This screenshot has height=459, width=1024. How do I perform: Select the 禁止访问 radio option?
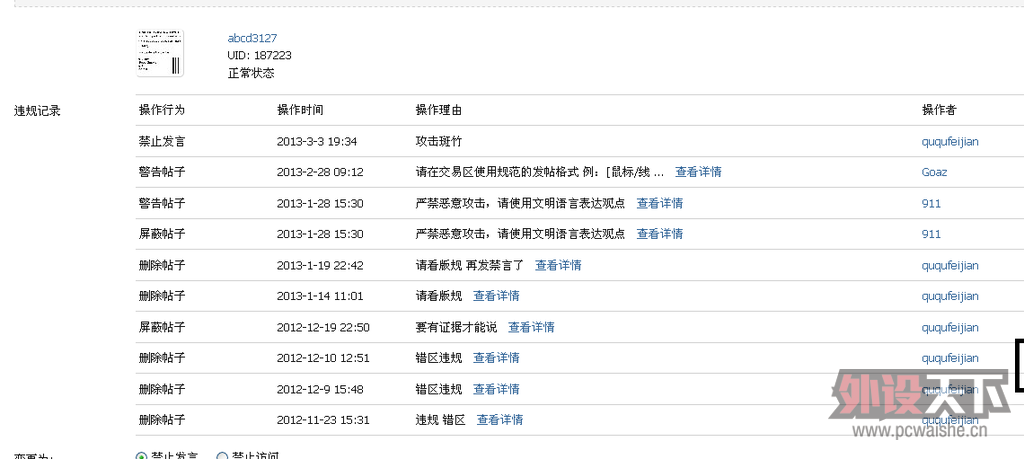[x=222, y=456]
